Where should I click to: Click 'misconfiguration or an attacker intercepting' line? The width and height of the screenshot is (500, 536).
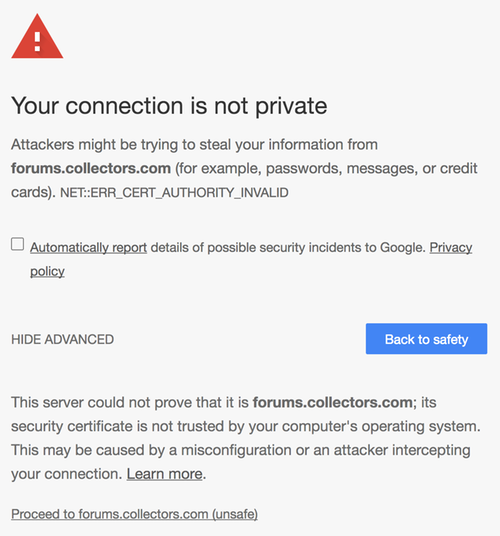(326, 450)
